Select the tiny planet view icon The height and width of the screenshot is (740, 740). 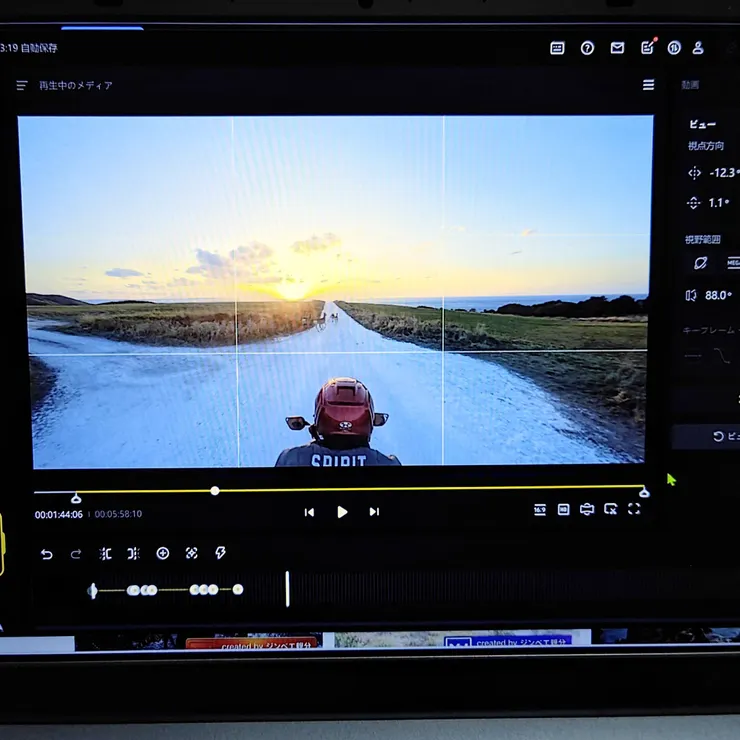coord(700,263)
